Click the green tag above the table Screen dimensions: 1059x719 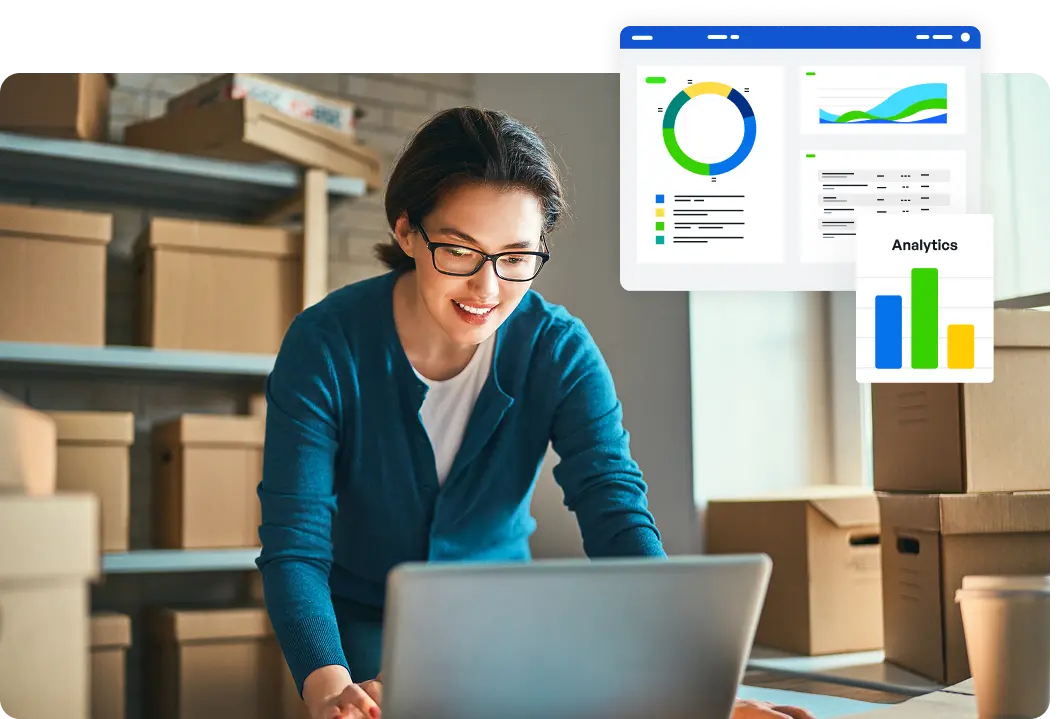click(810, 156)
